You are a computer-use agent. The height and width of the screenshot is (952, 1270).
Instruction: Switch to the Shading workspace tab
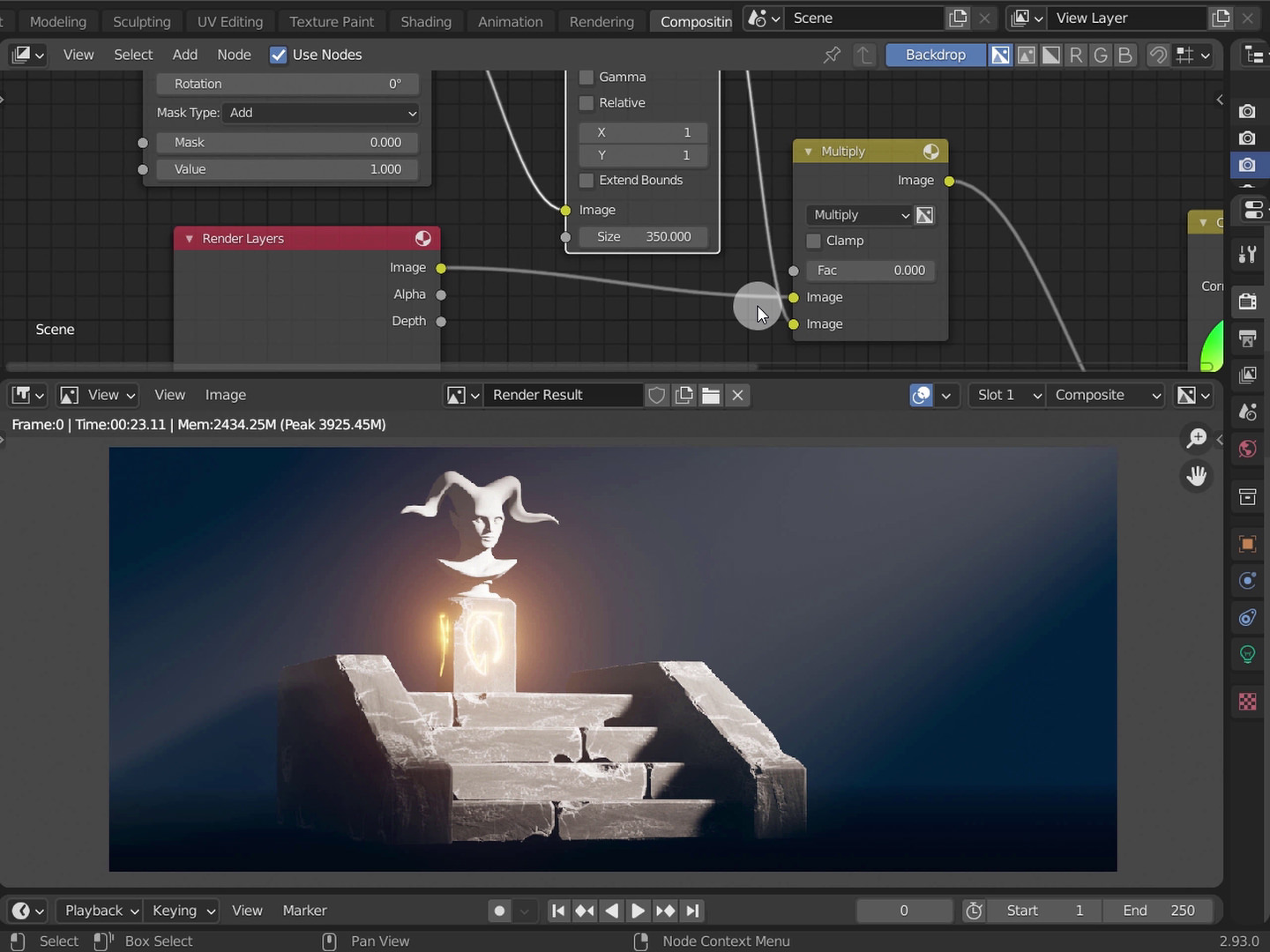(x=425, y=21)
